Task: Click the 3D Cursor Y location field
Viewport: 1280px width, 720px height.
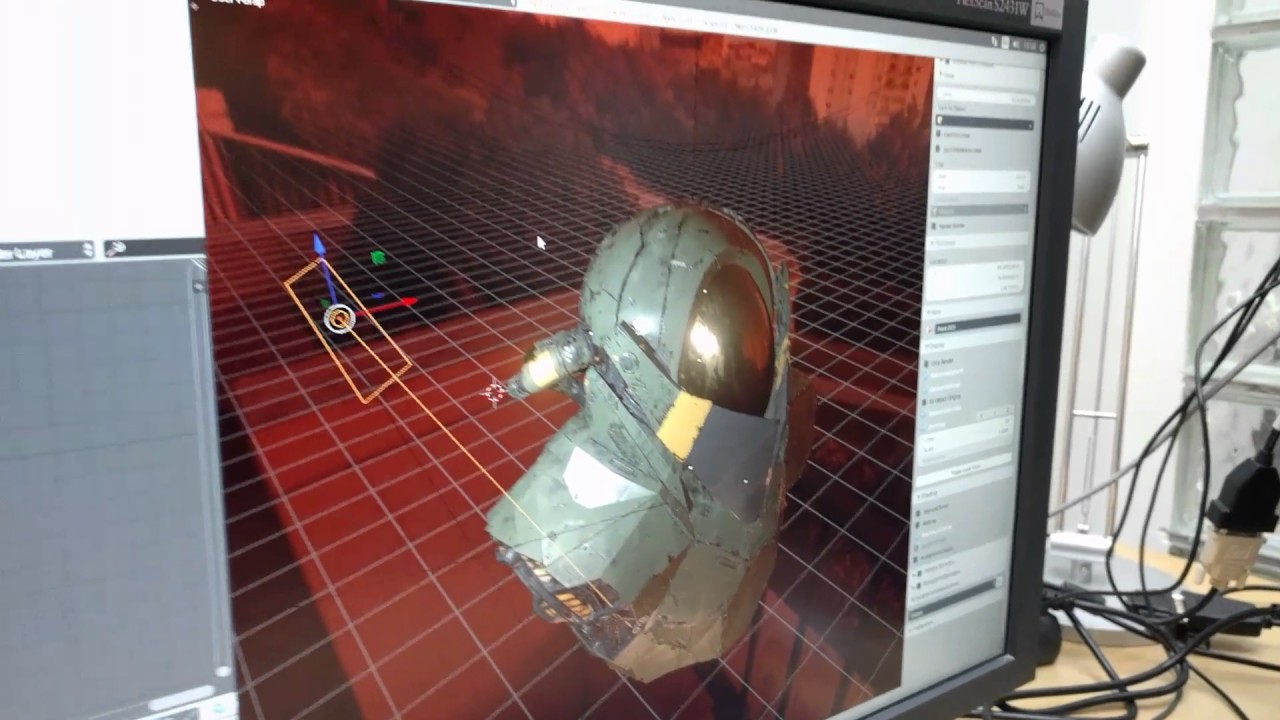Action: 976,280
